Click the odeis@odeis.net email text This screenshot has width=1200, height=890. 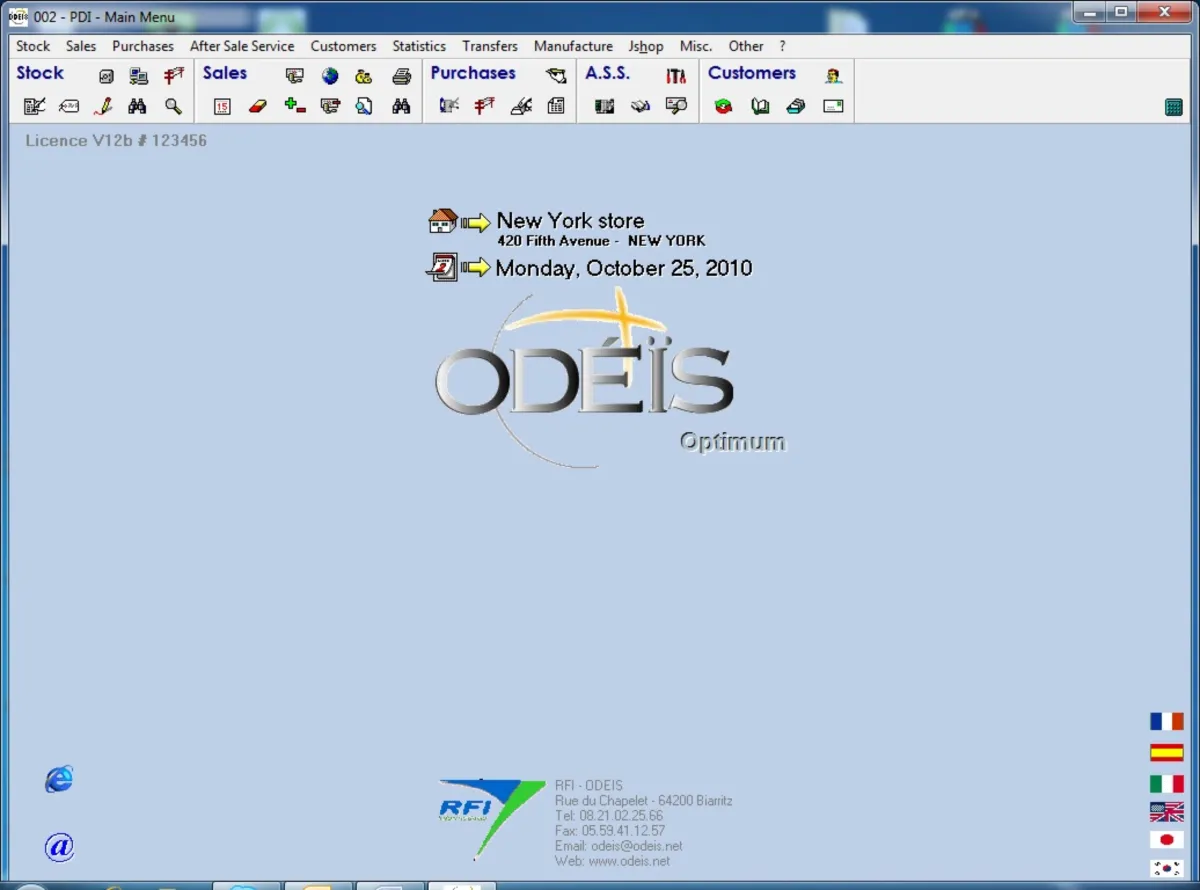click(636, 846)
